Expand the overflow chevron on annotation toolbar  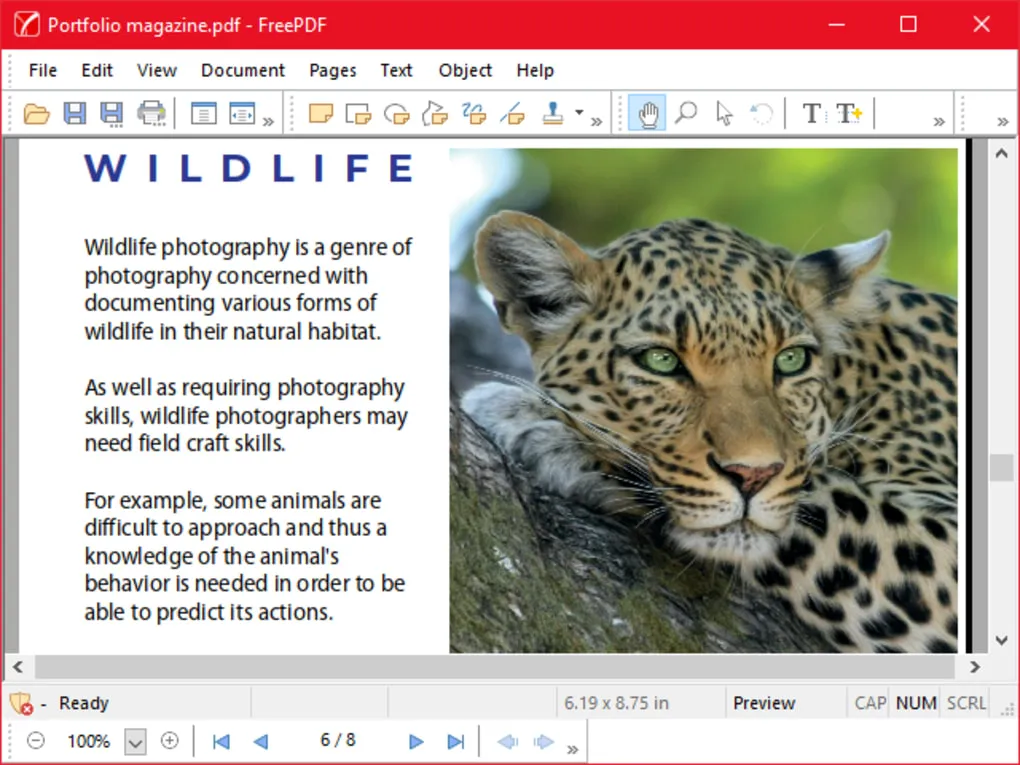(x=598, y=120)
